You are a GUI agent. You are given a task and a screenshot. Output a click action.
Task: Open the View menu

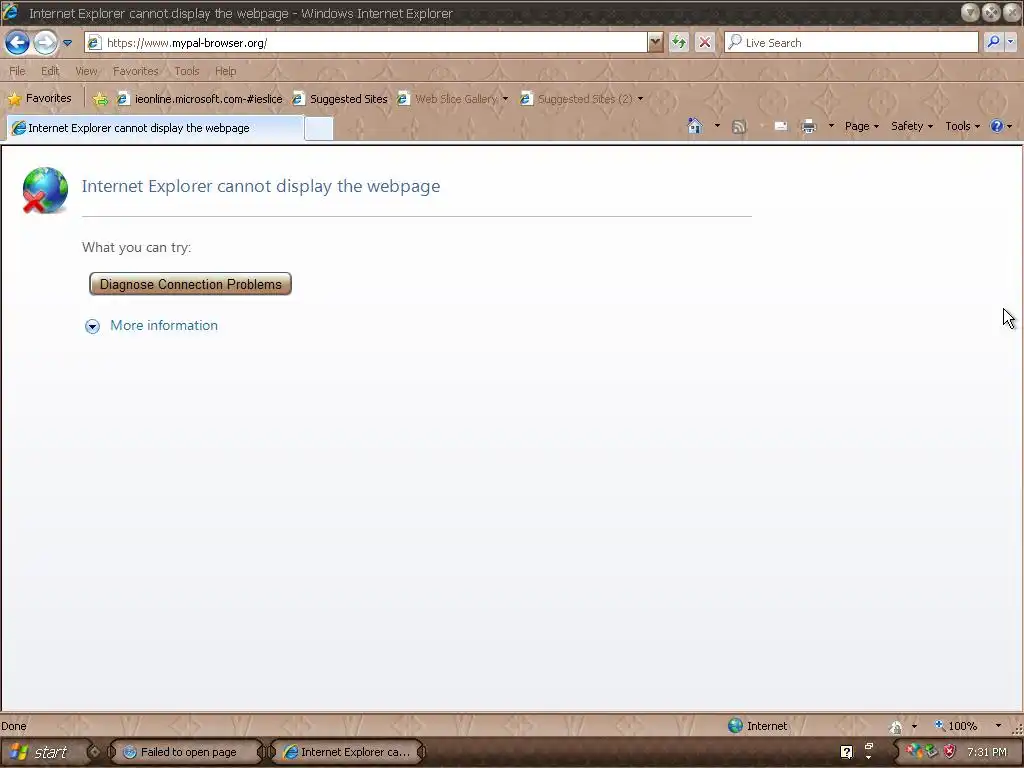pyautogui.click(x=86, y=71)
